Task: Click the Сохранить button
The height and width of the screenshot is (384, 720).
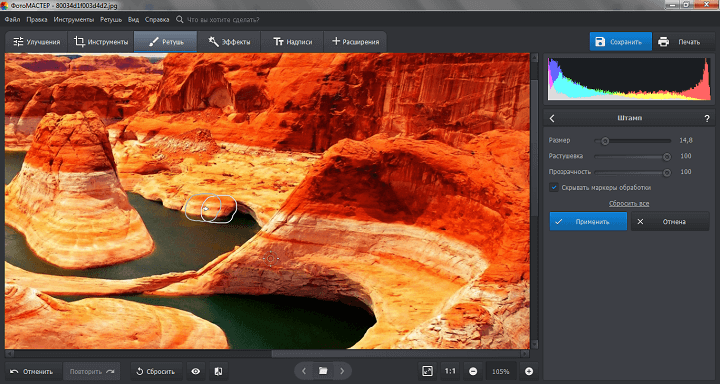Action: tap(620, 42)
